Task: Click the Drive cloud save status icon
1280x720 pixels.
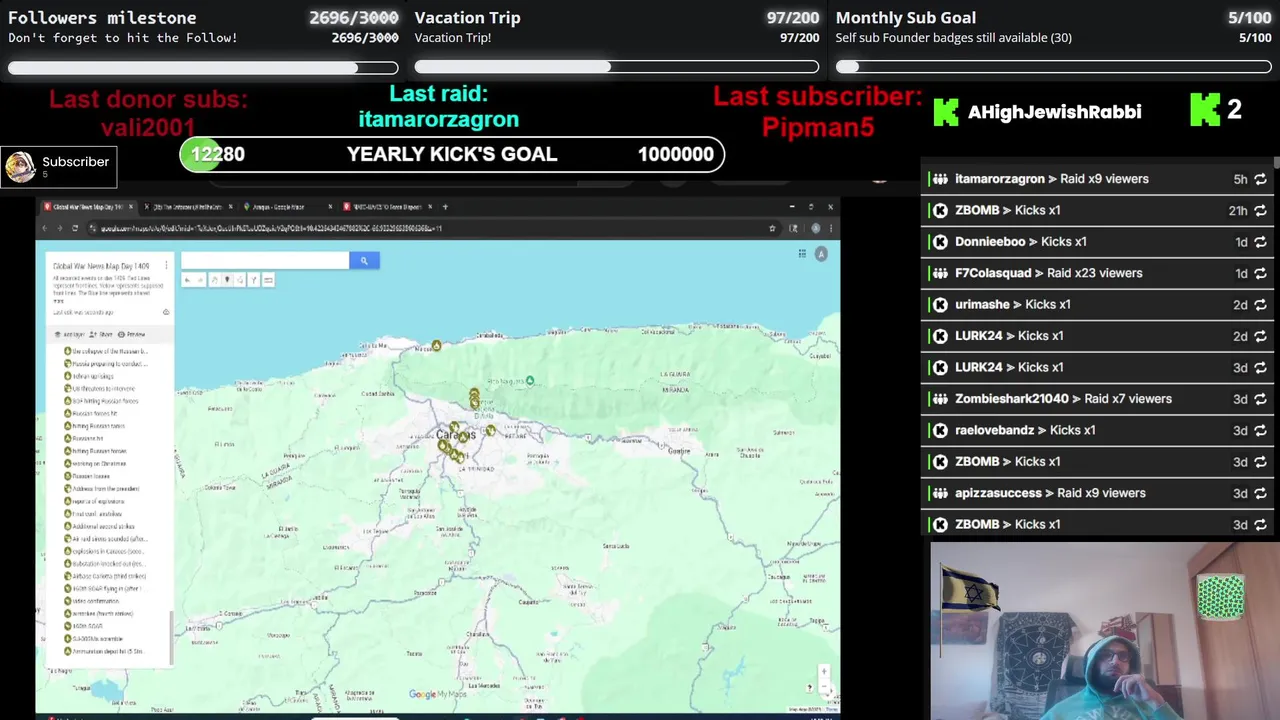Action: [x=166, y=312]
